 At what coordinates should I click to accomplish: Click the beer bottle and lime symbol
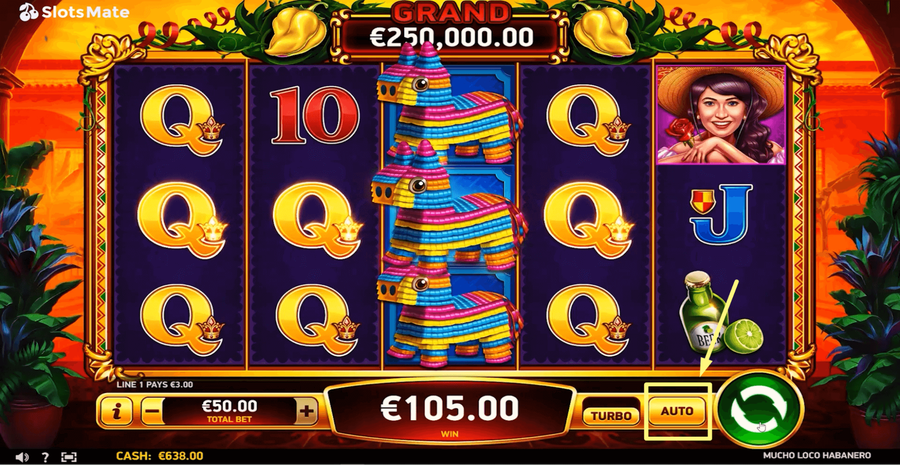pos(721,313)
